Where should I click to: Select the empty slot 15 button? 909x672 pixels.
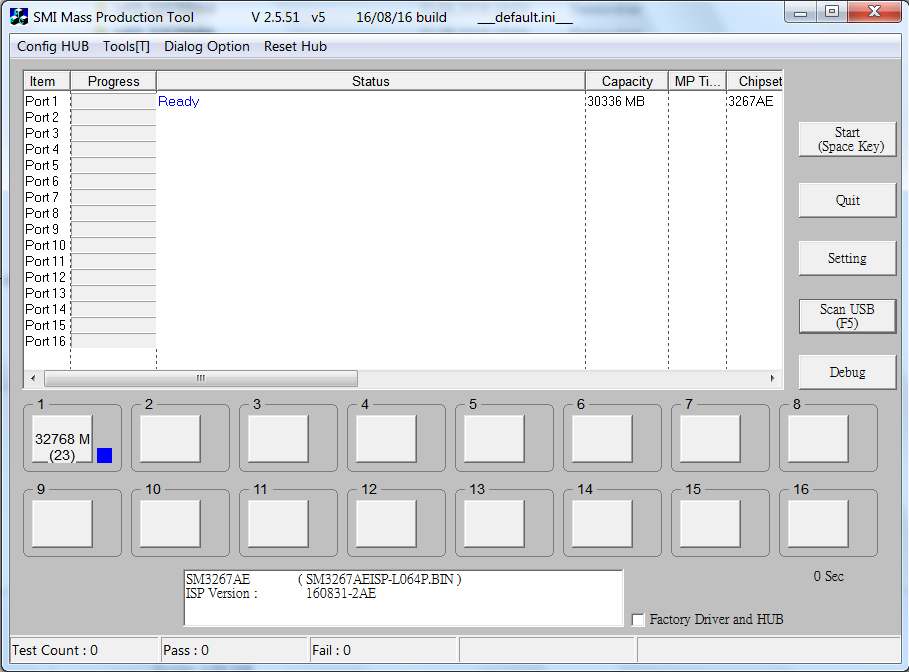710,524
